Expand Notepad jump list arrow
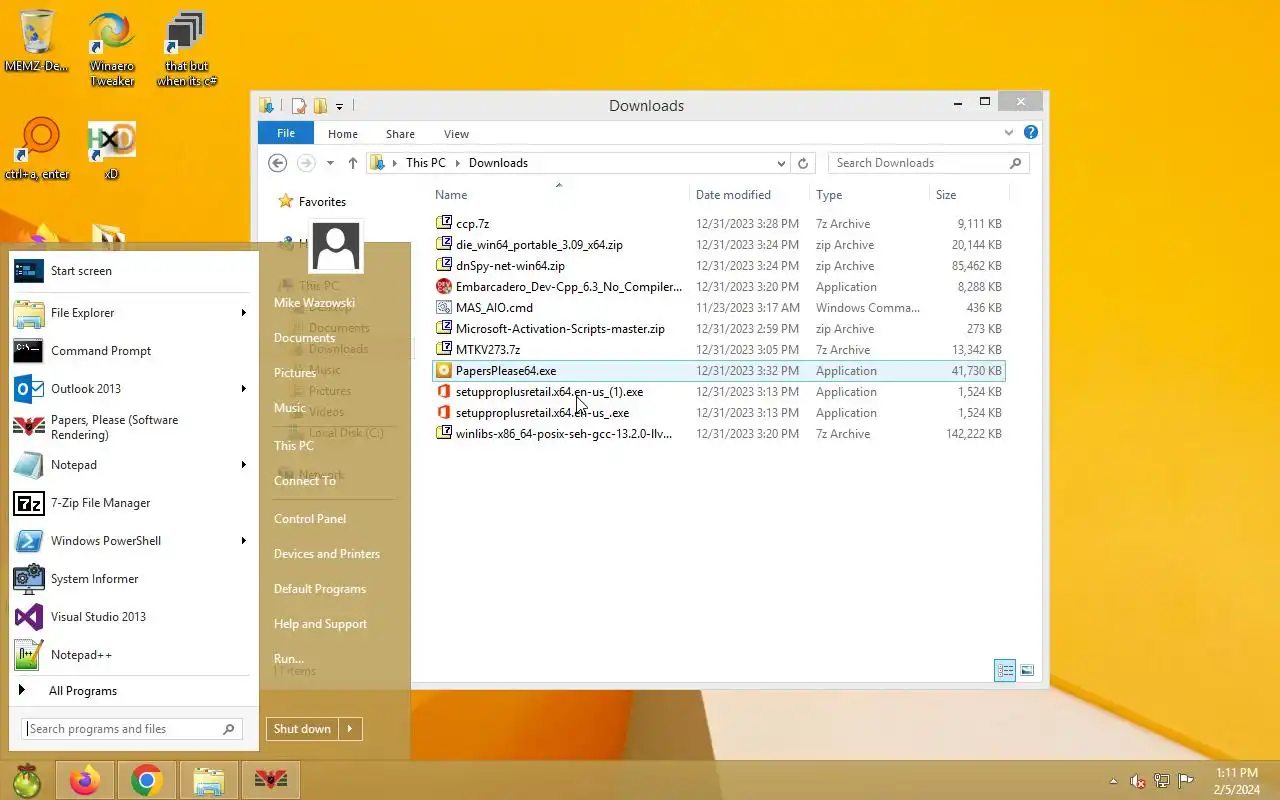Screen dimensions: 1280x800 tap(243, 465)
